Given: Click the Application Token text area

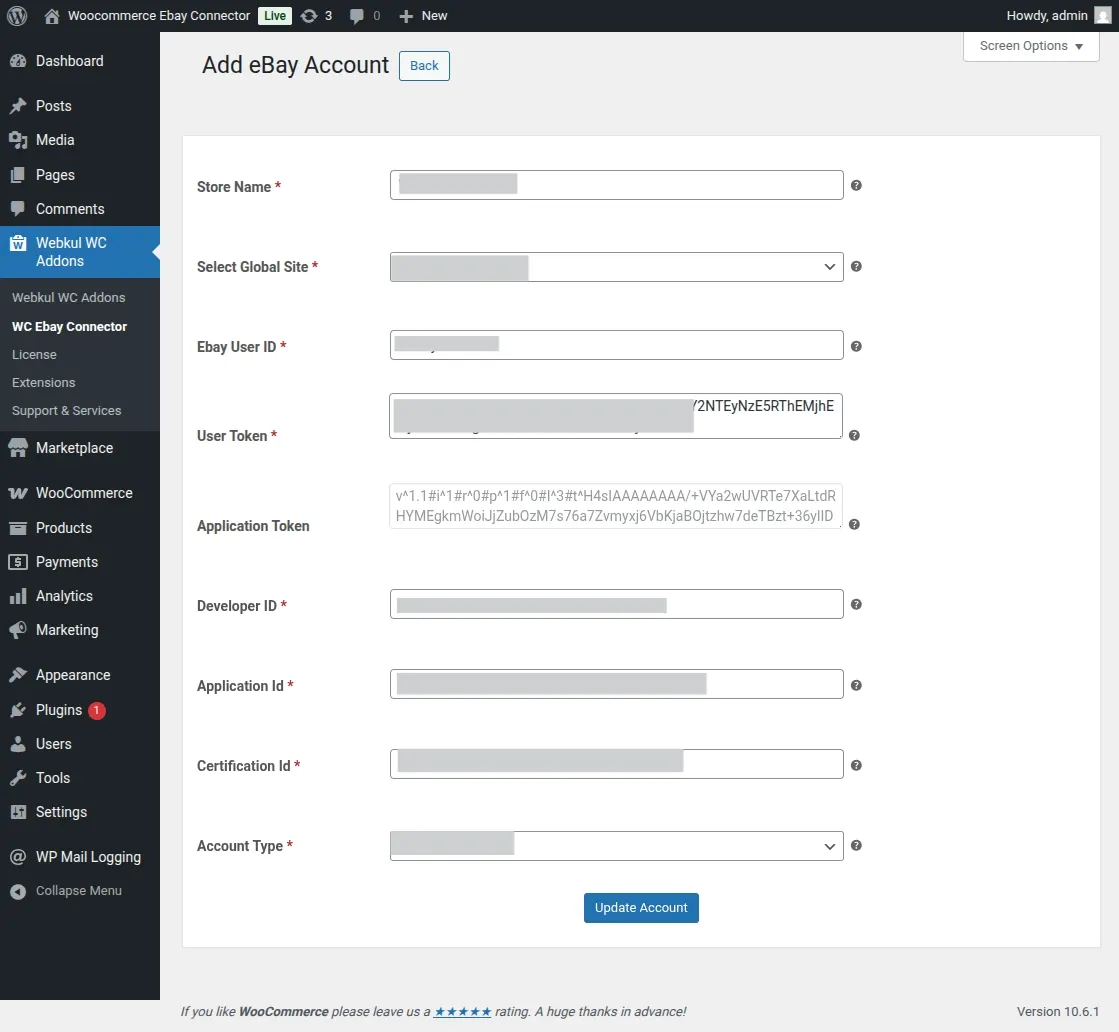Looking at the screenshot, I should click(x=616, y=506).
